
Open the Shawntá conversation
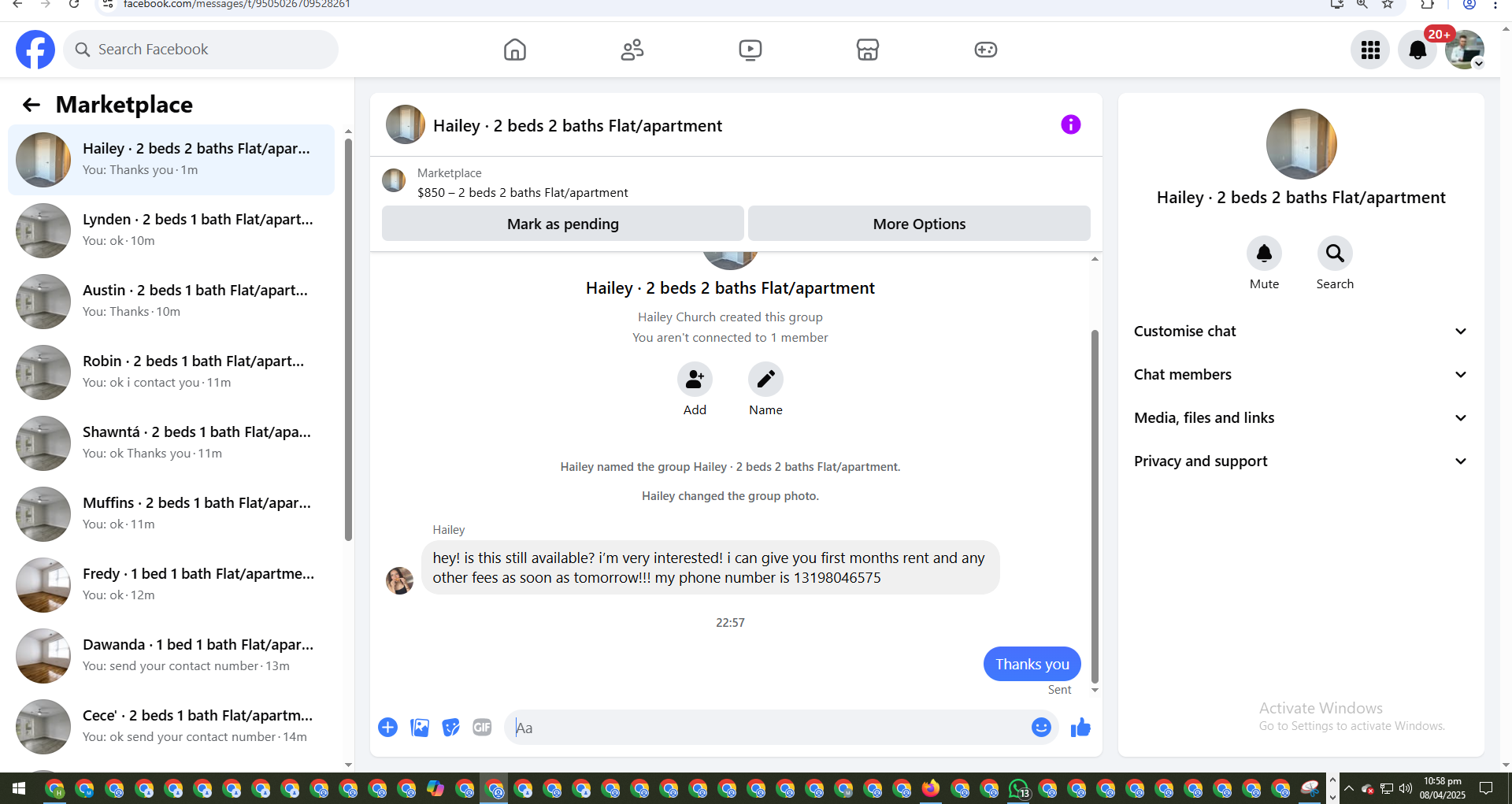171,443
